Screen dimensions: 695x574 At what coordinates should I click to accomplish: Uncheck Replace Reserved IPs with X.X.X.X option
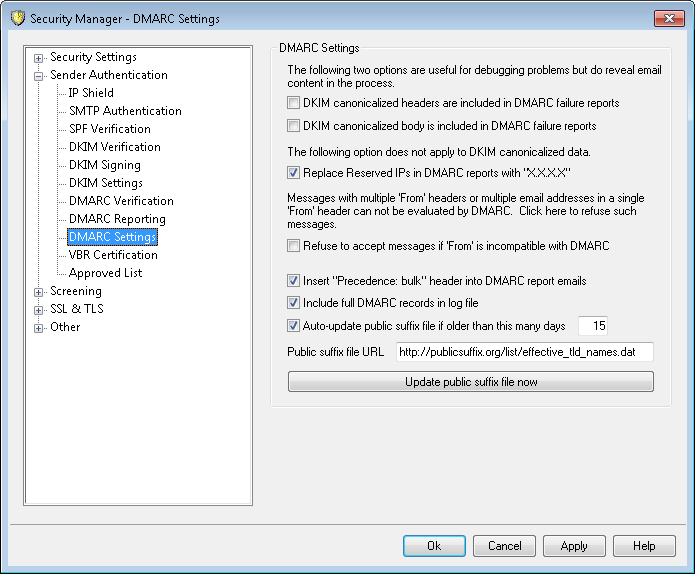(x=294, y=173)
